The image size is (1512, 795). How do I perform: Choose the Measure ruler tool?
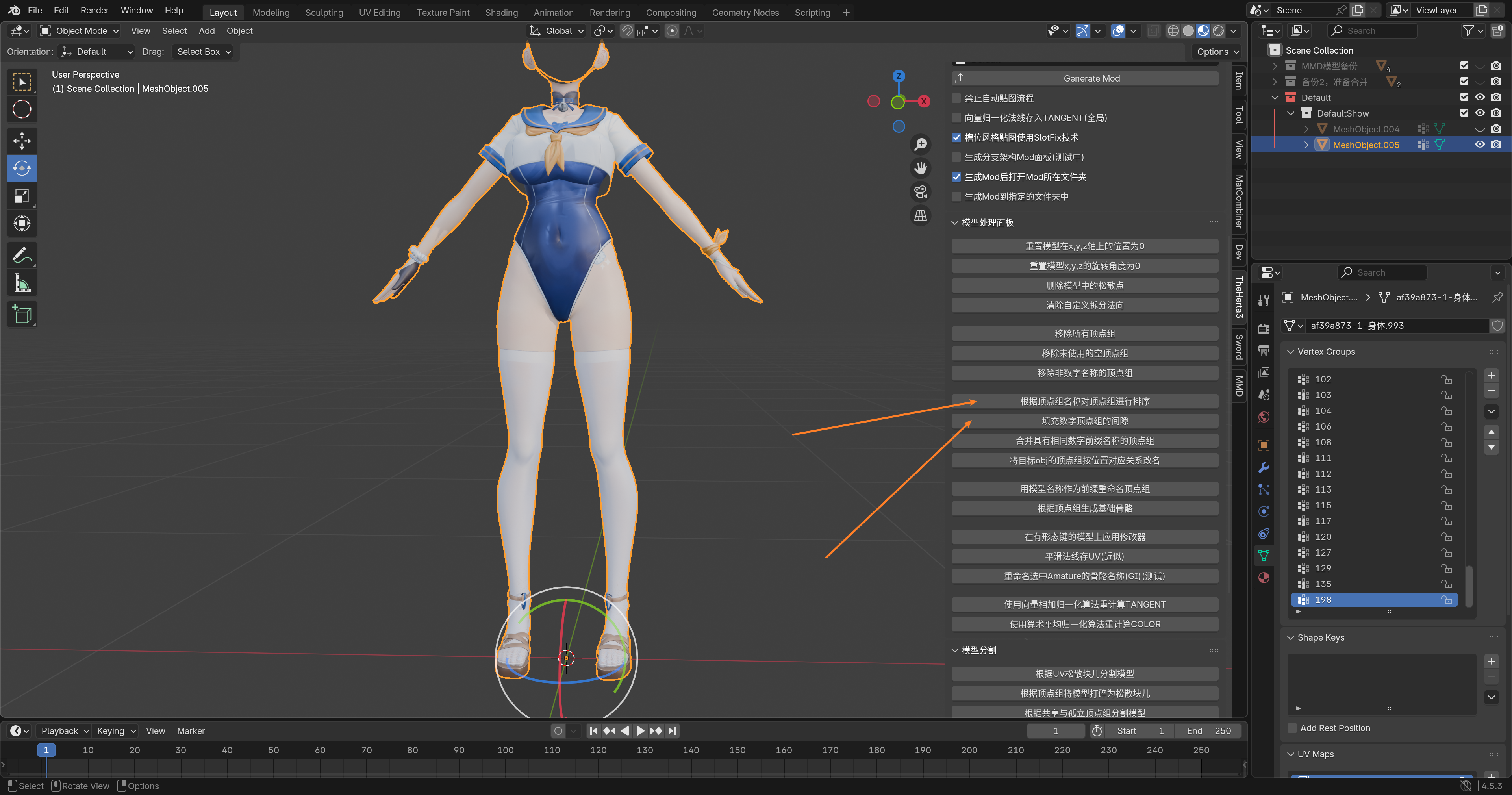point(22,284)
